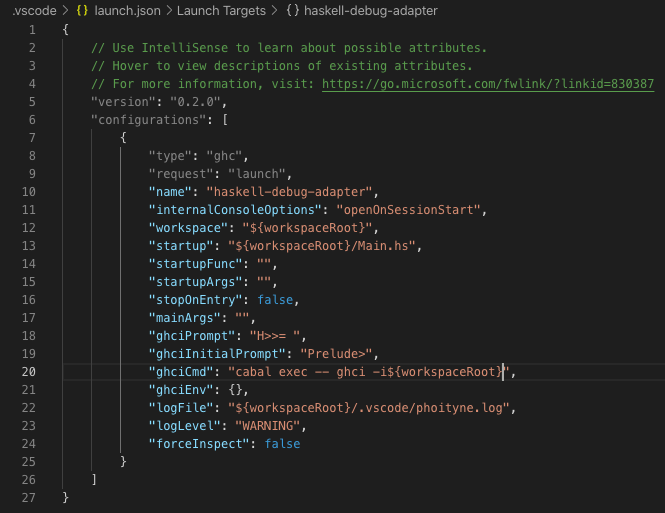Click the "type" key on line 8
The width and height of the screenshot is (665, 513).
pos(170,156)
